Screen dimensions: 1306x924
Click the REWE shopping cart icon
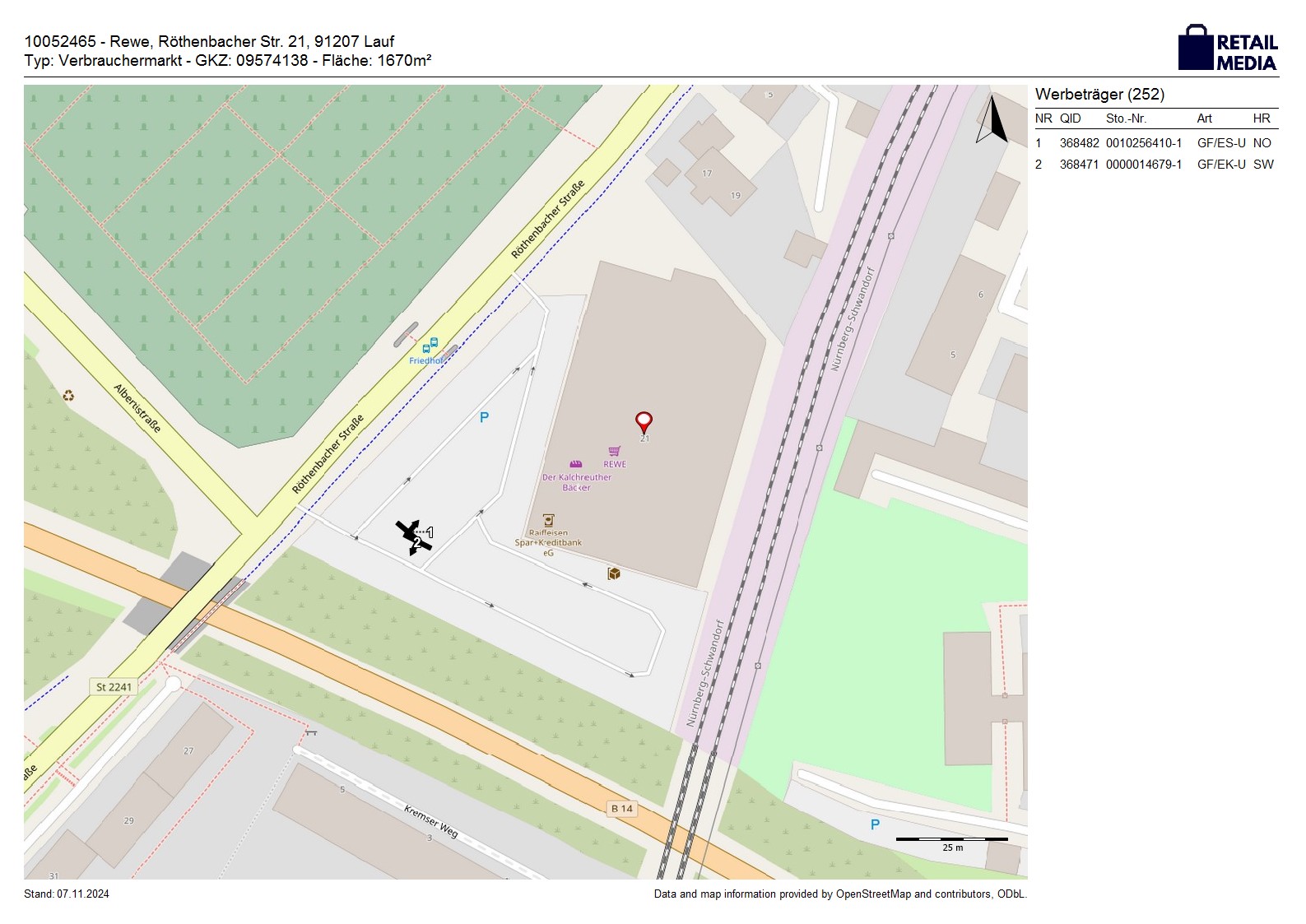point(614,451)
